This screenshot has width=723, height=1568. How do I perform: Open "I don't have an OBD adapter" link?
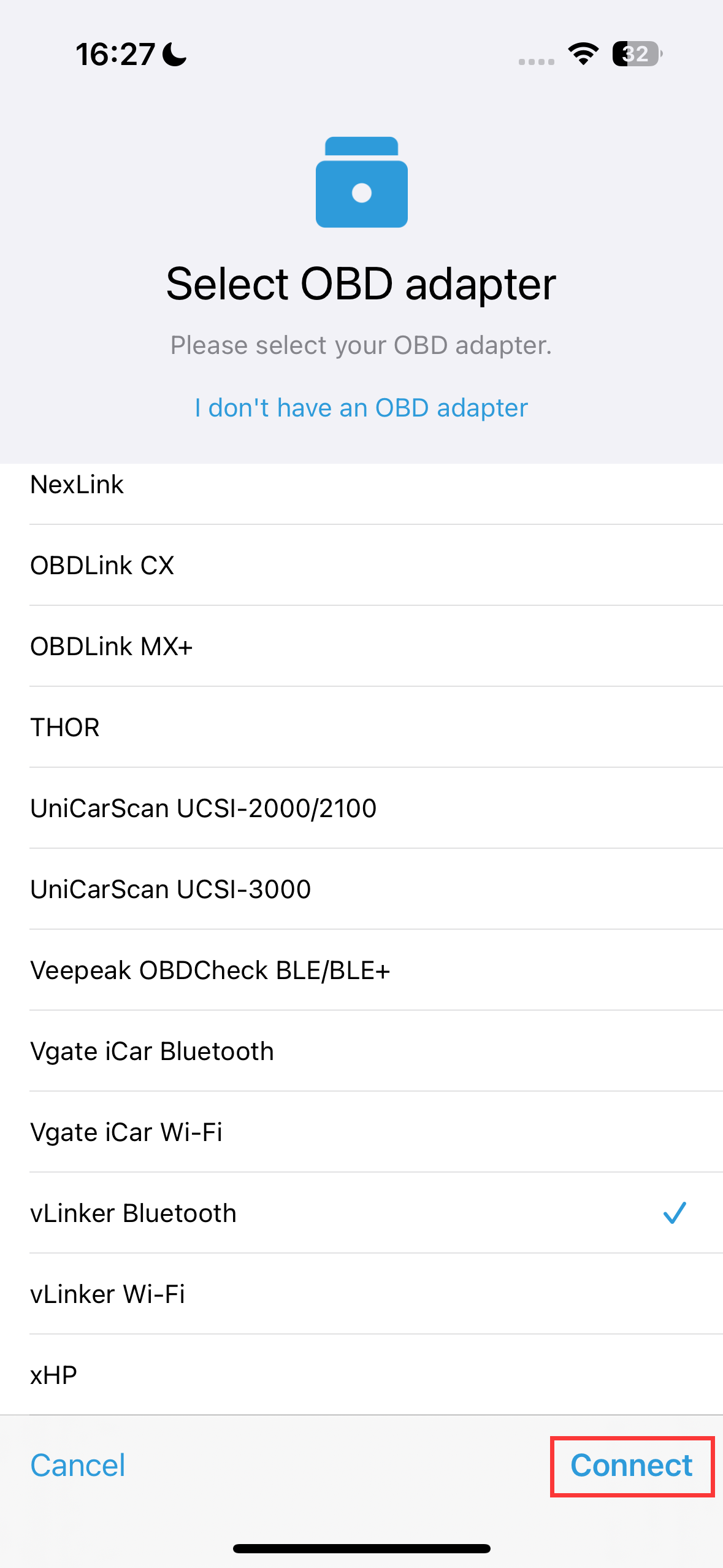pyautogui.click(x=361, y=408)
